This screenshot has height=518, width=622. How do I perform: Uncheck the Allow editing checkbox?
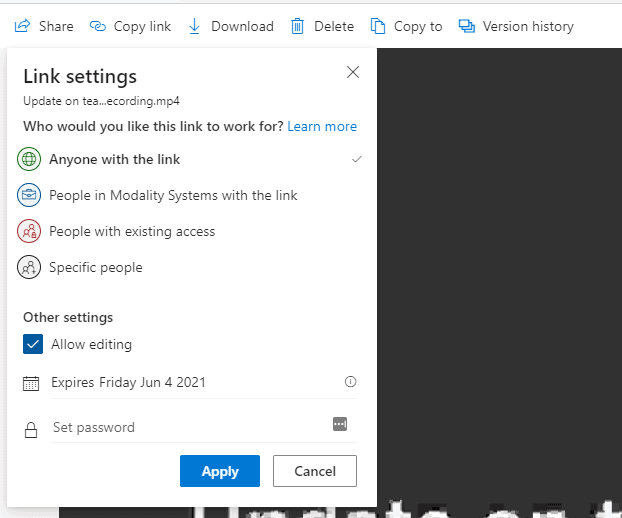coord(32,345)
